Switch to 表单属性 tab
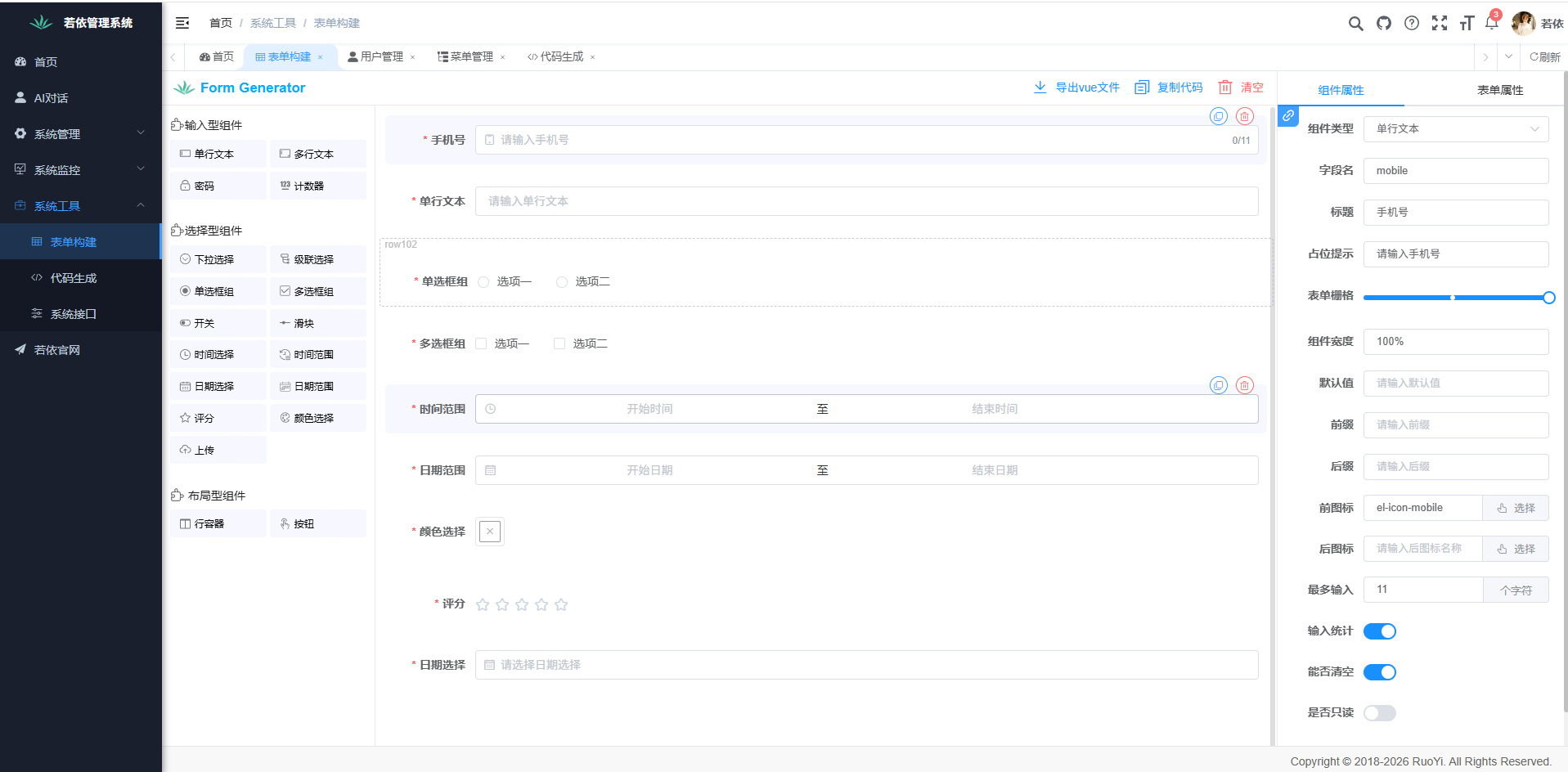Image resolution: width=1568 pixels, height=772 pixels. (1500, 90)
